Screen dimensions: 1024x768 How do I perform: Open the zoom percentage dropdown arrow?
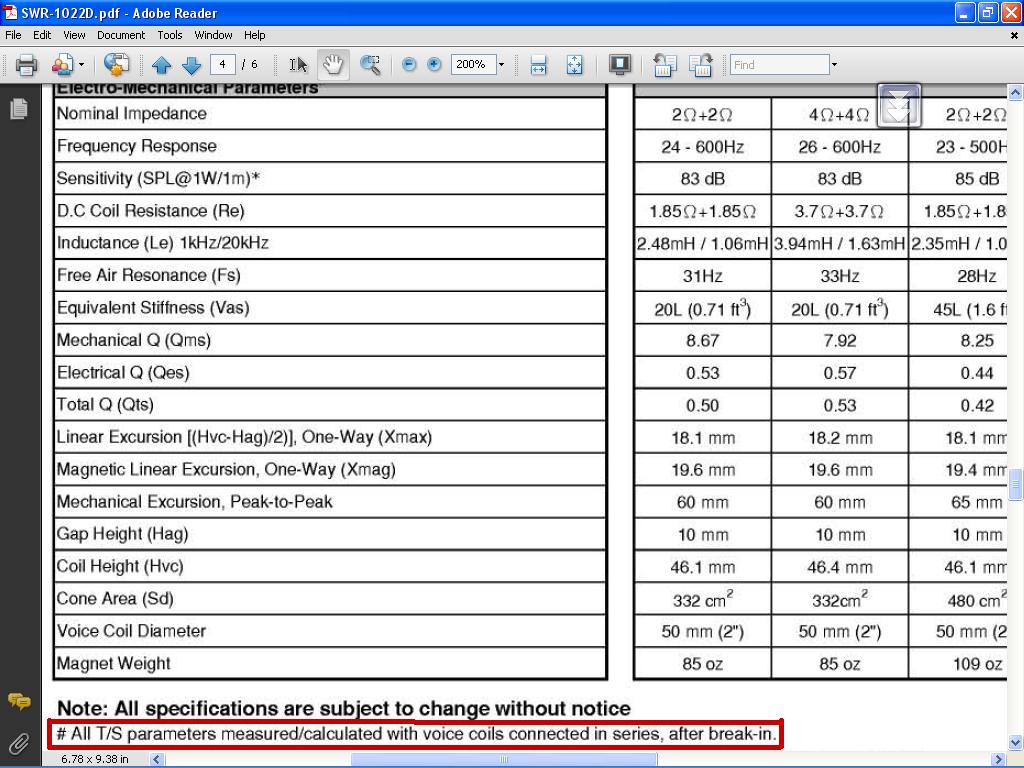(x=502, y=65)
